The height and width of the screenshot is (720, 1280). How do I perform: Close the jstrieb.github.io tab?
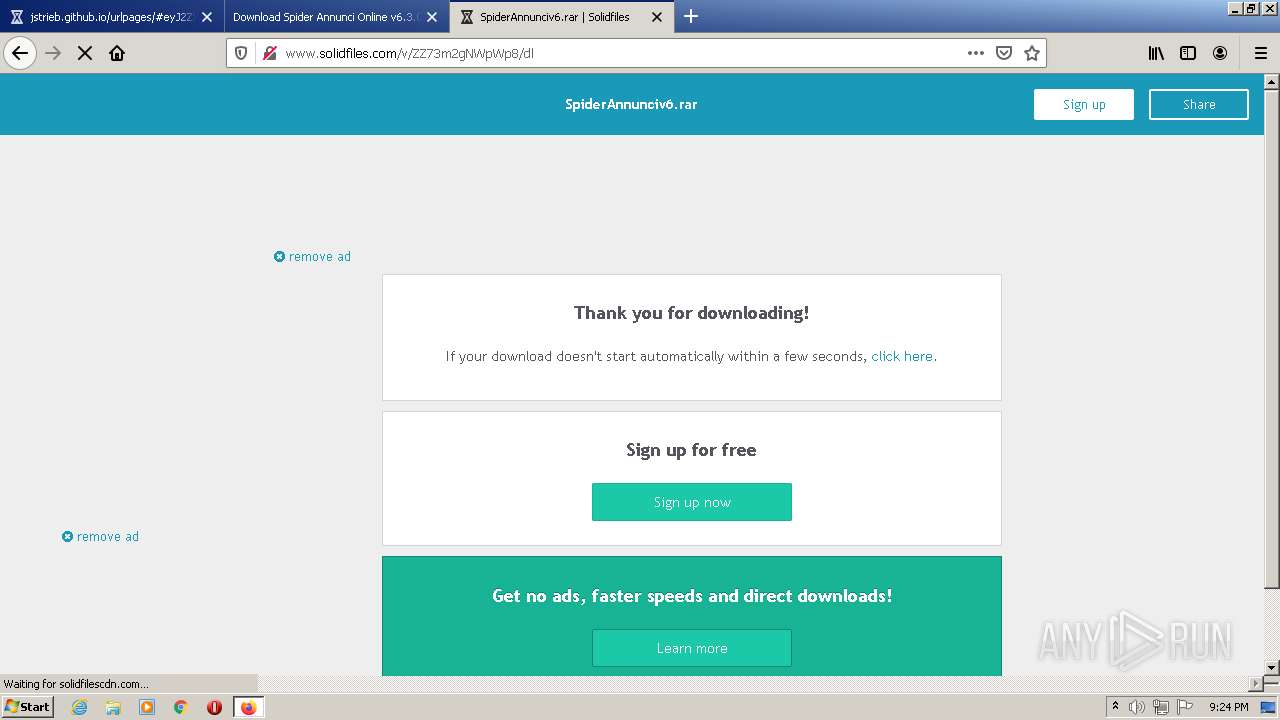207,17
